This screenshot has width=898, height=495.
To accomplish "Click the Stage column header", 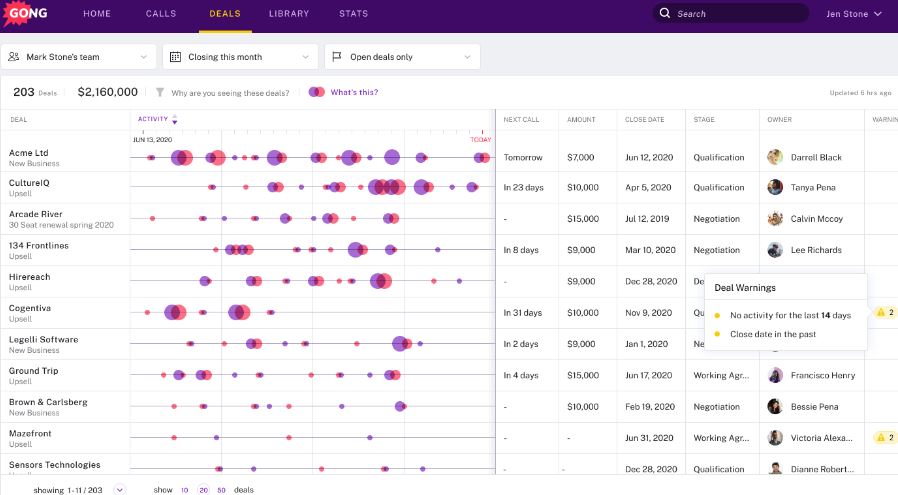I will tap(704, 120).
